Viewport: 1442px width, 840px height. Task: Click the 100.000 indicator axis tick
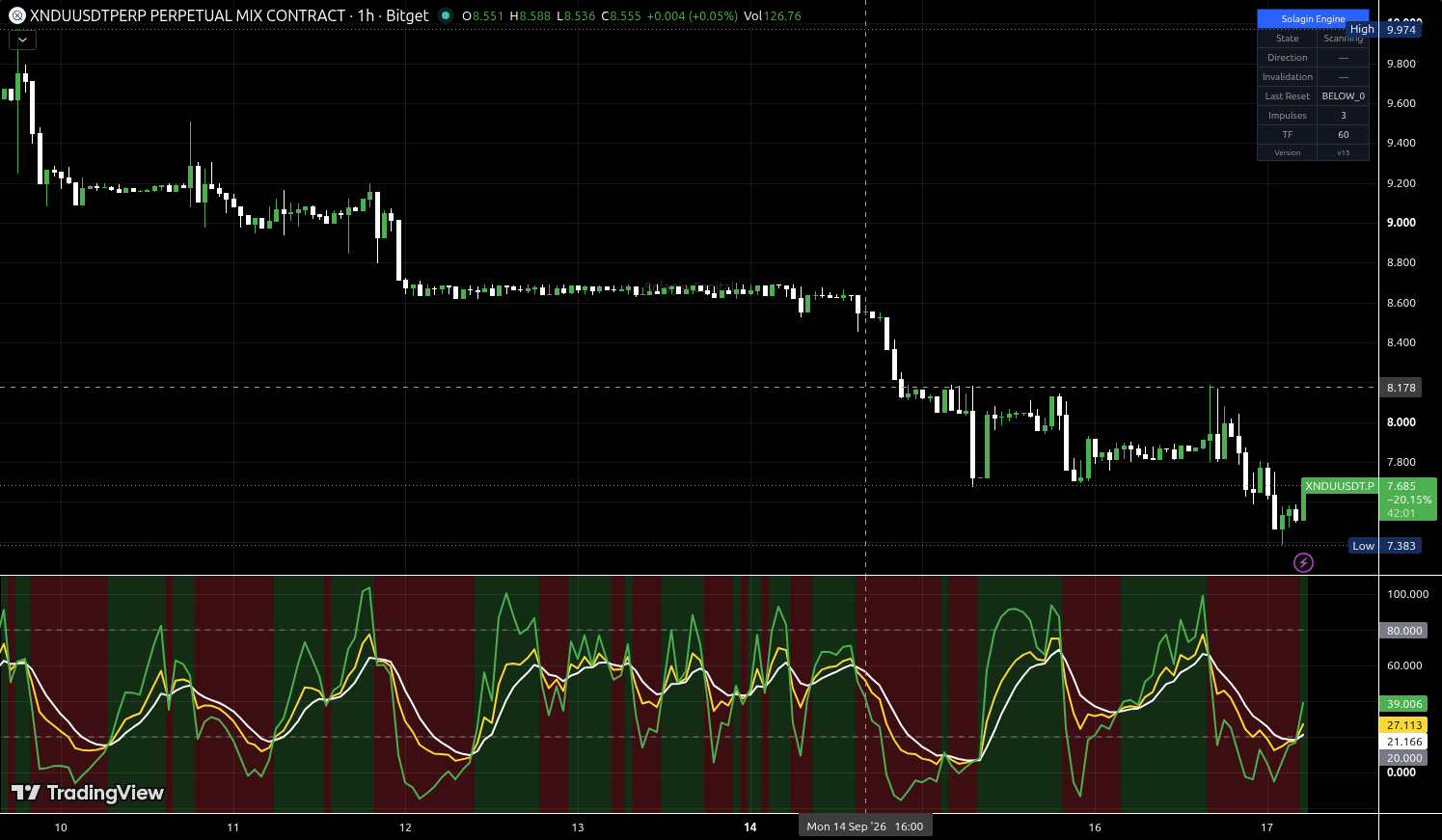pos(1407,594)
